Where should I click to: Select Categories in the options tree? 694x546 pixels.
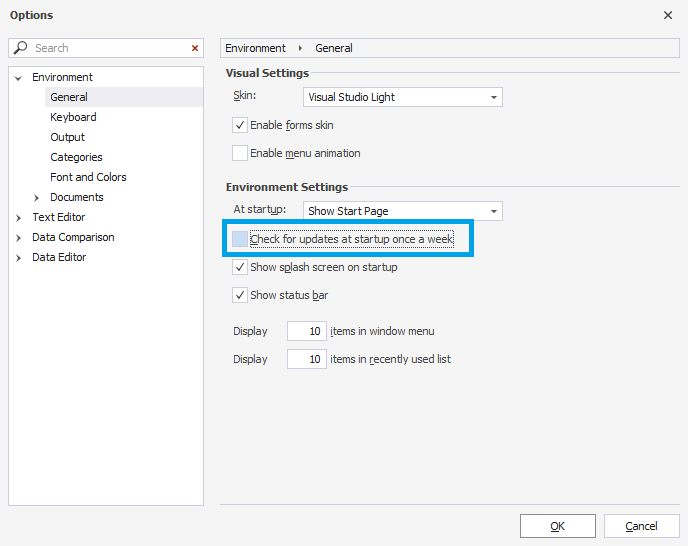click(76, 157)
